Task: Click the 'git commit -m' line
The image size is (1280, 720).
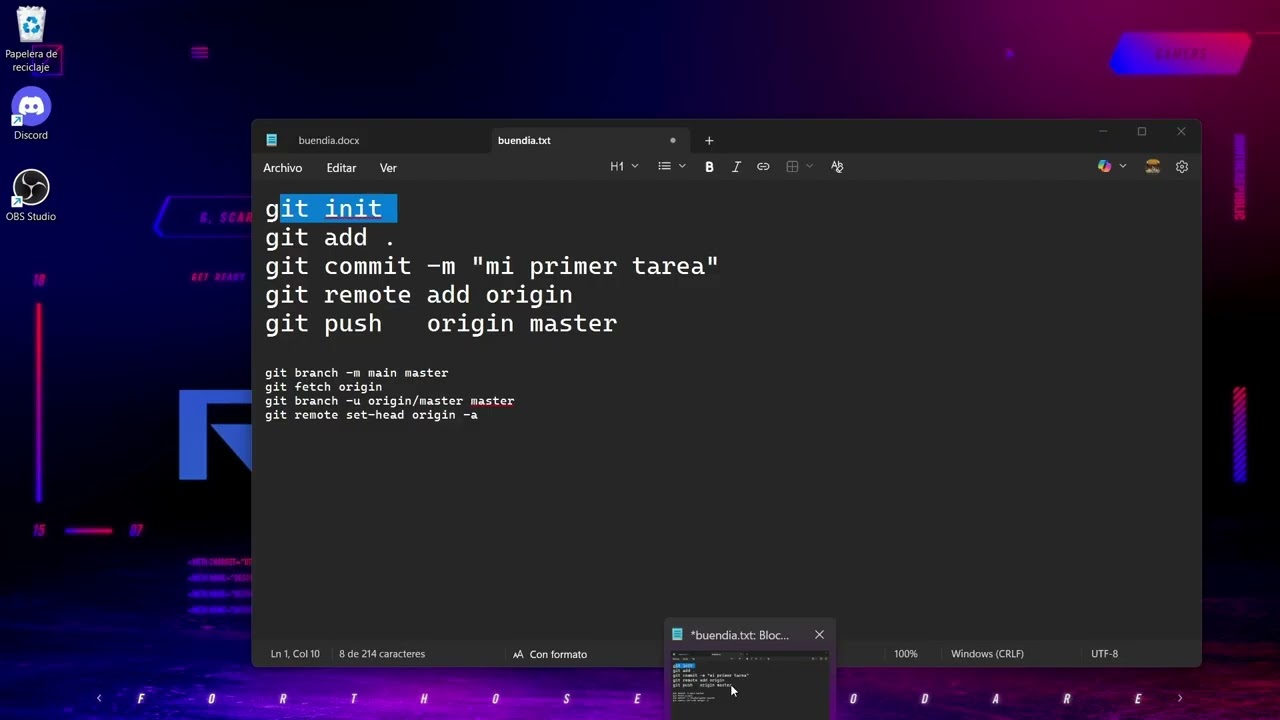Action: pyautogui.click(x=492, y=267)
